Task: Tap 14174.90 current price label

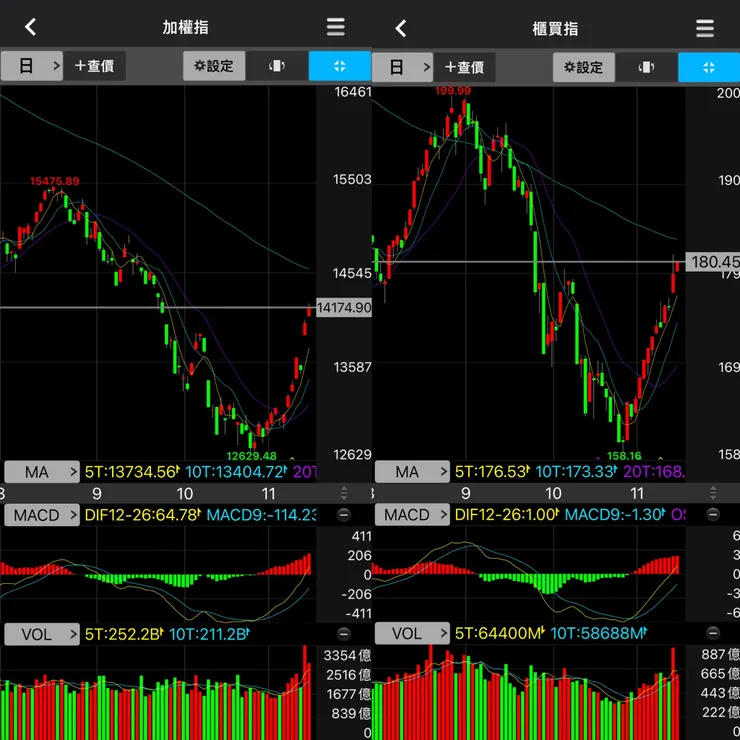Action: [344, 308]
